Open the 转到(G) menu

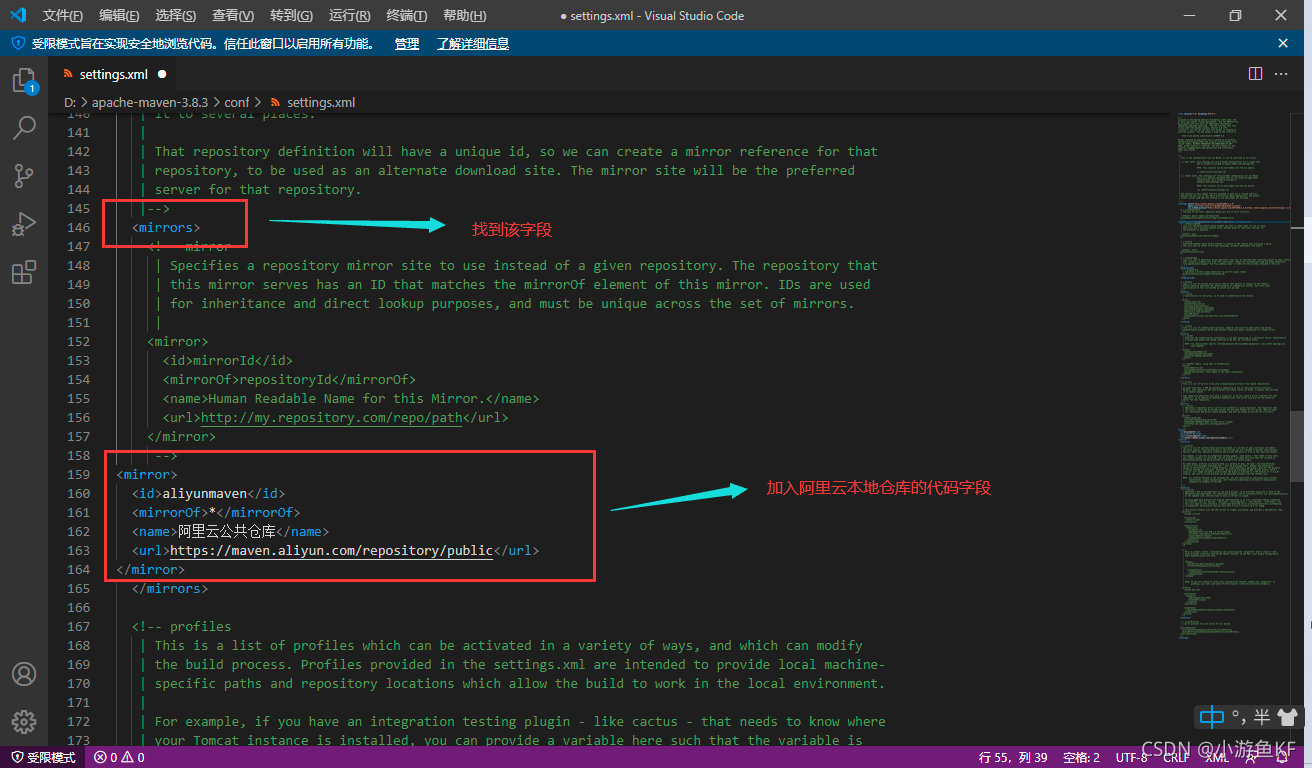pyautogui.click(x=291, y=15)
